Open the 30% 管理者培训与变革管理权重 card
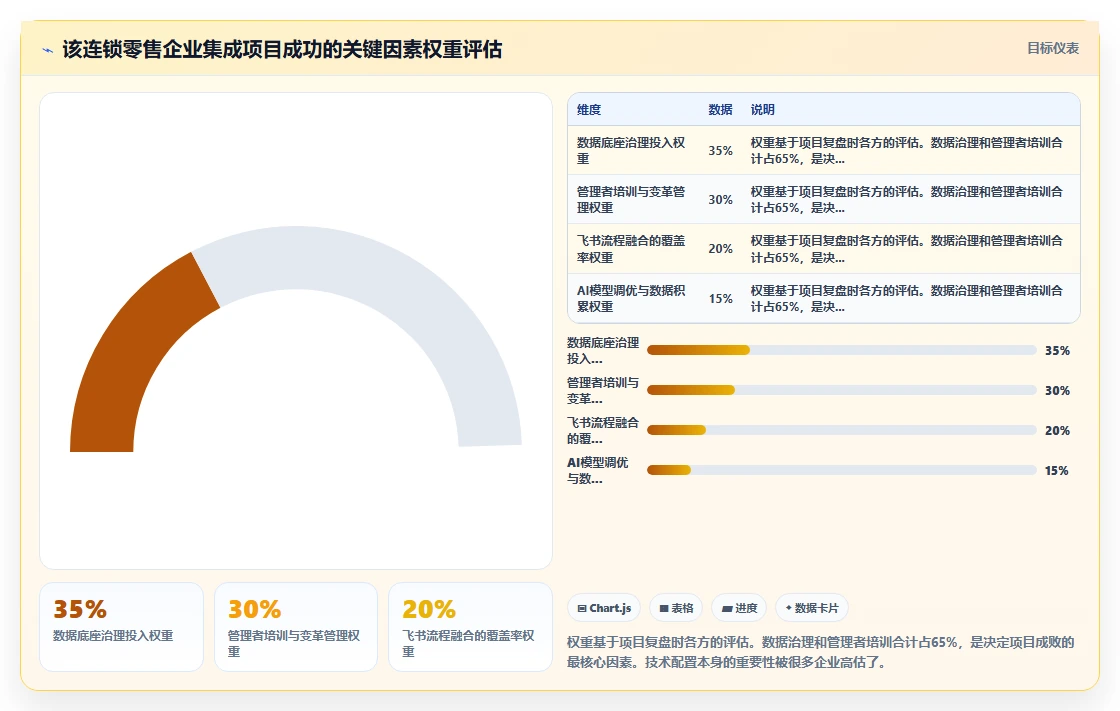Image resolution: width=1120 pixels, height=711 pixels. click(296, 627)
